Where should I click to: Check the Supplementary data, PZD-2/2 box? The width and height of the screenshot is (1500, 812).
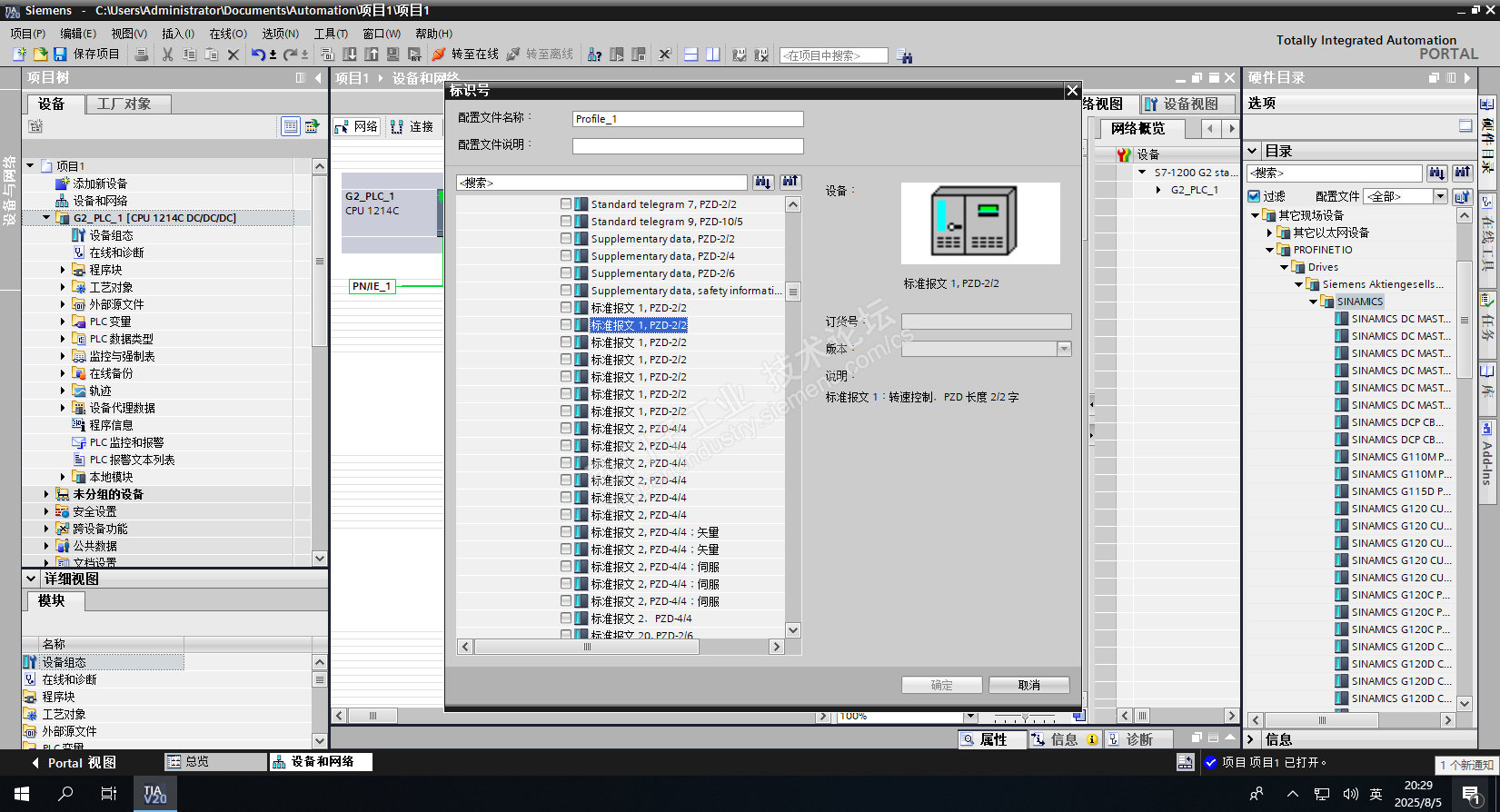[x=566, y=239]
